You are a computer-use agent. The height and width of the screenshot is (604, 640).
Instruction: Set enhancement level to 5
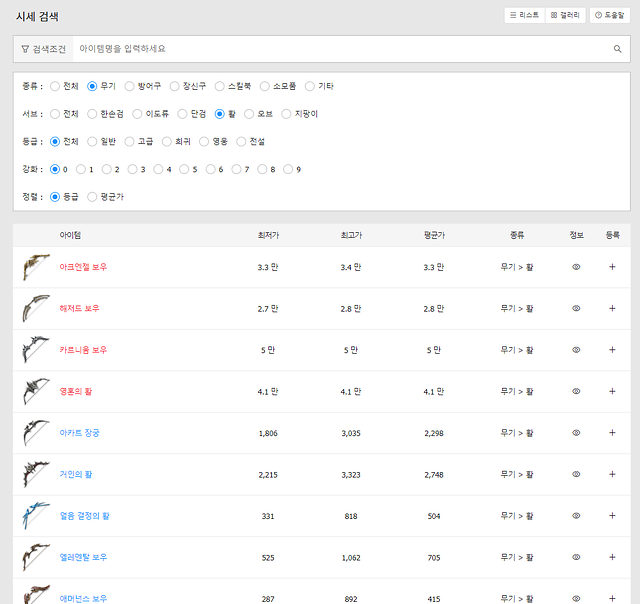(186, 169)
